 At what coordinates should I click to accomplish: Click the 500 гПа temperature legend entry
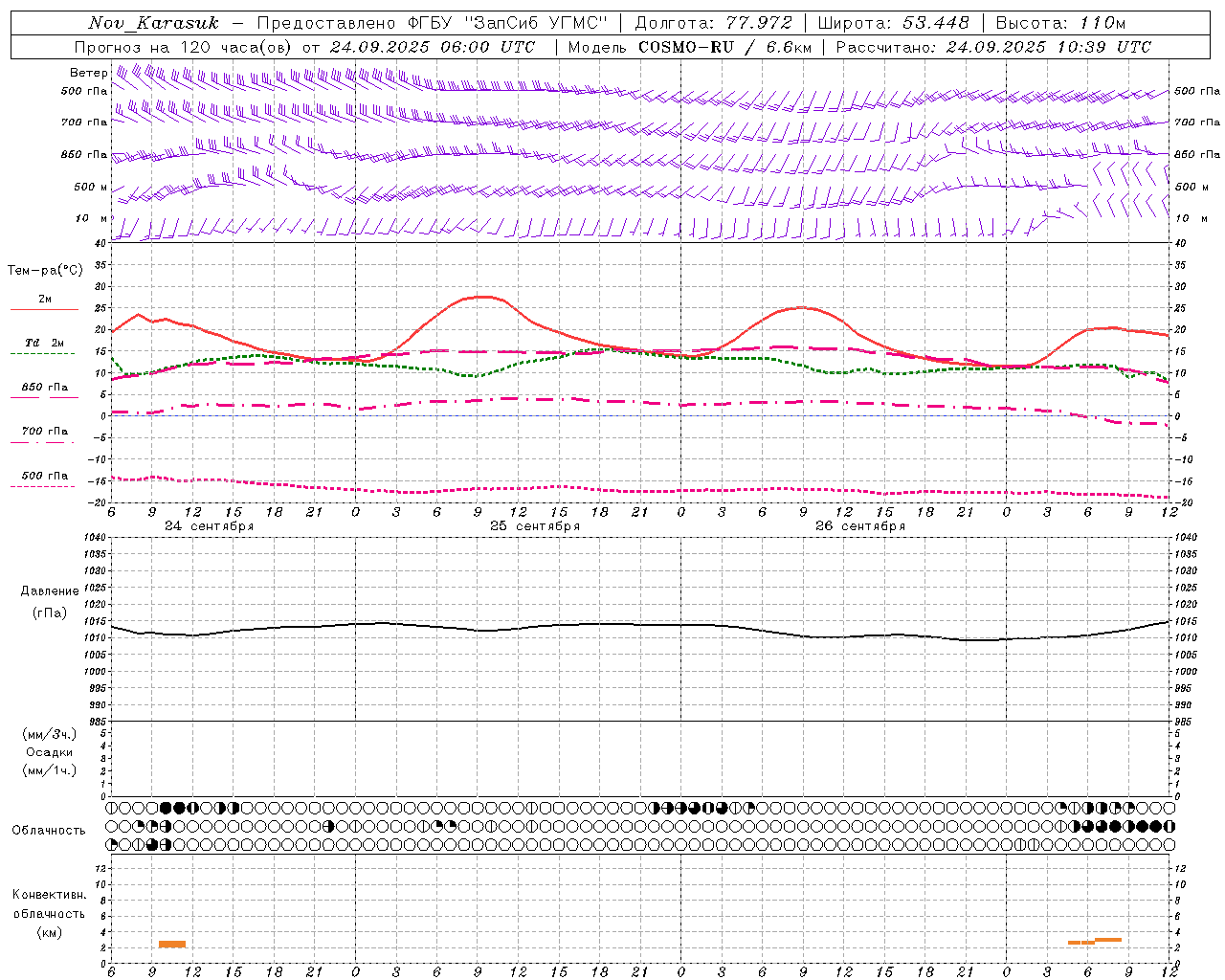click(x=45, y=476)
